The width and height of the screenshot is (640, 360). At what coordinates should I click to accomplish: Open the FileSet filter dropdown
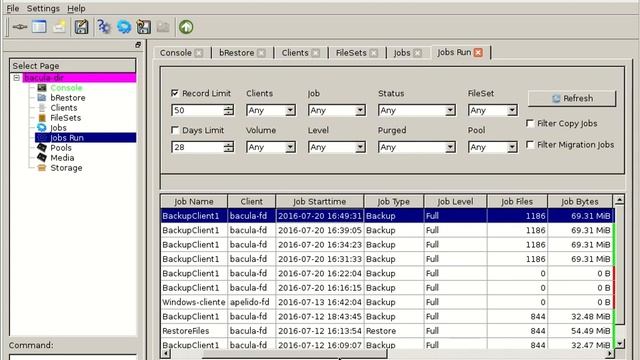pyautogui.click(x=493, y=110)
